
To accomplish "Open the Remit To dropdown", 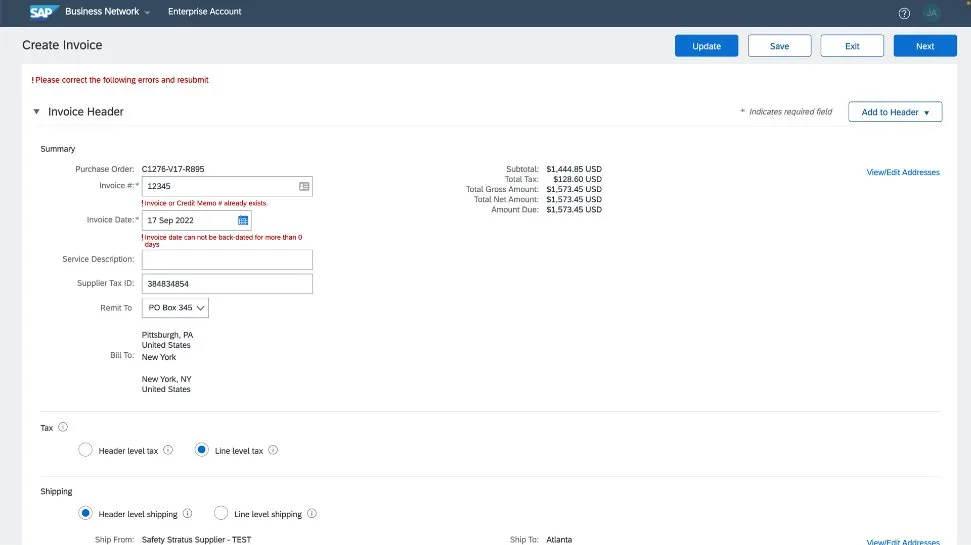I will pyautogui.click(x=175, y=308).
